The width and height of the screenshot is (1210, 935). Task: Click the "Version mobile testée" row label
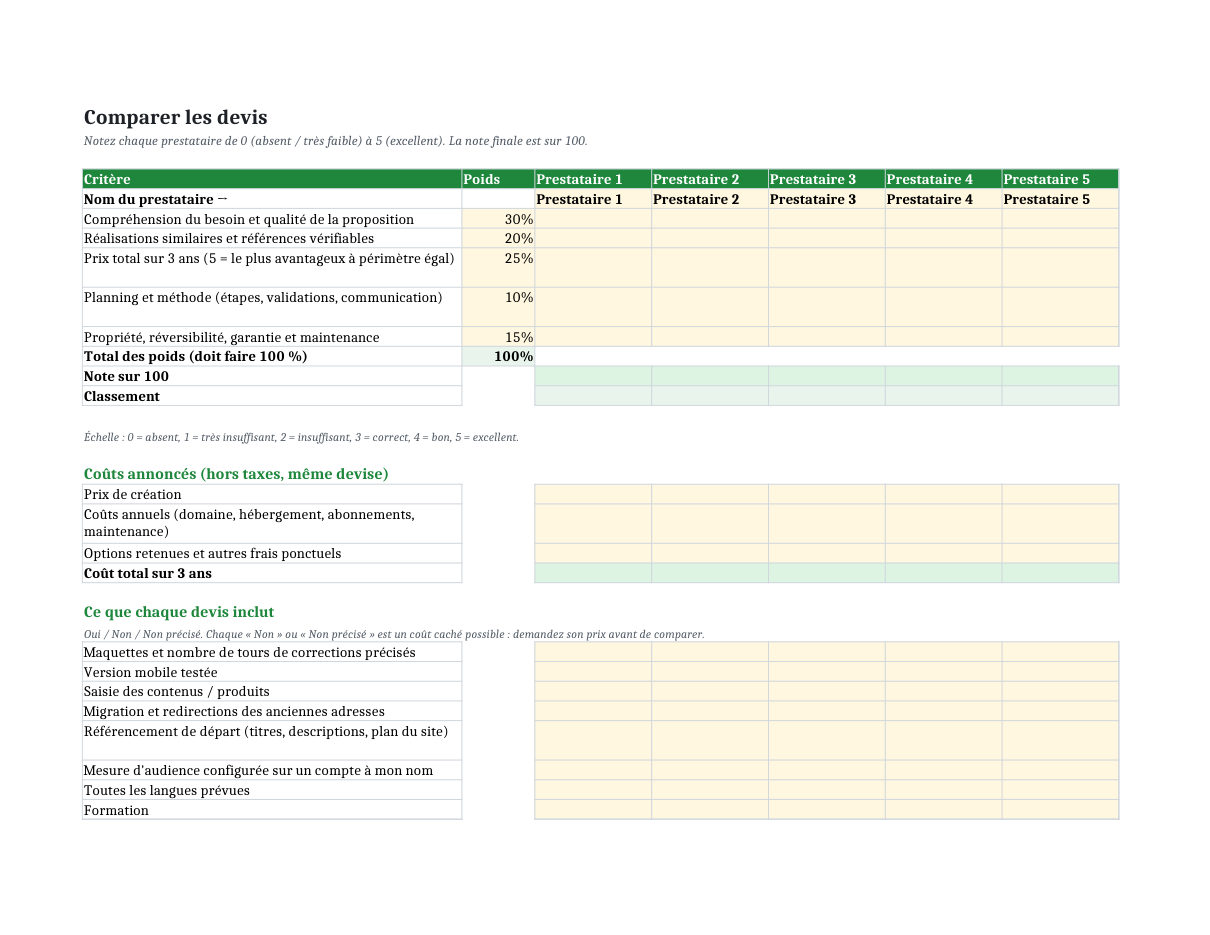pyautogui.click(x=272, y=672)
